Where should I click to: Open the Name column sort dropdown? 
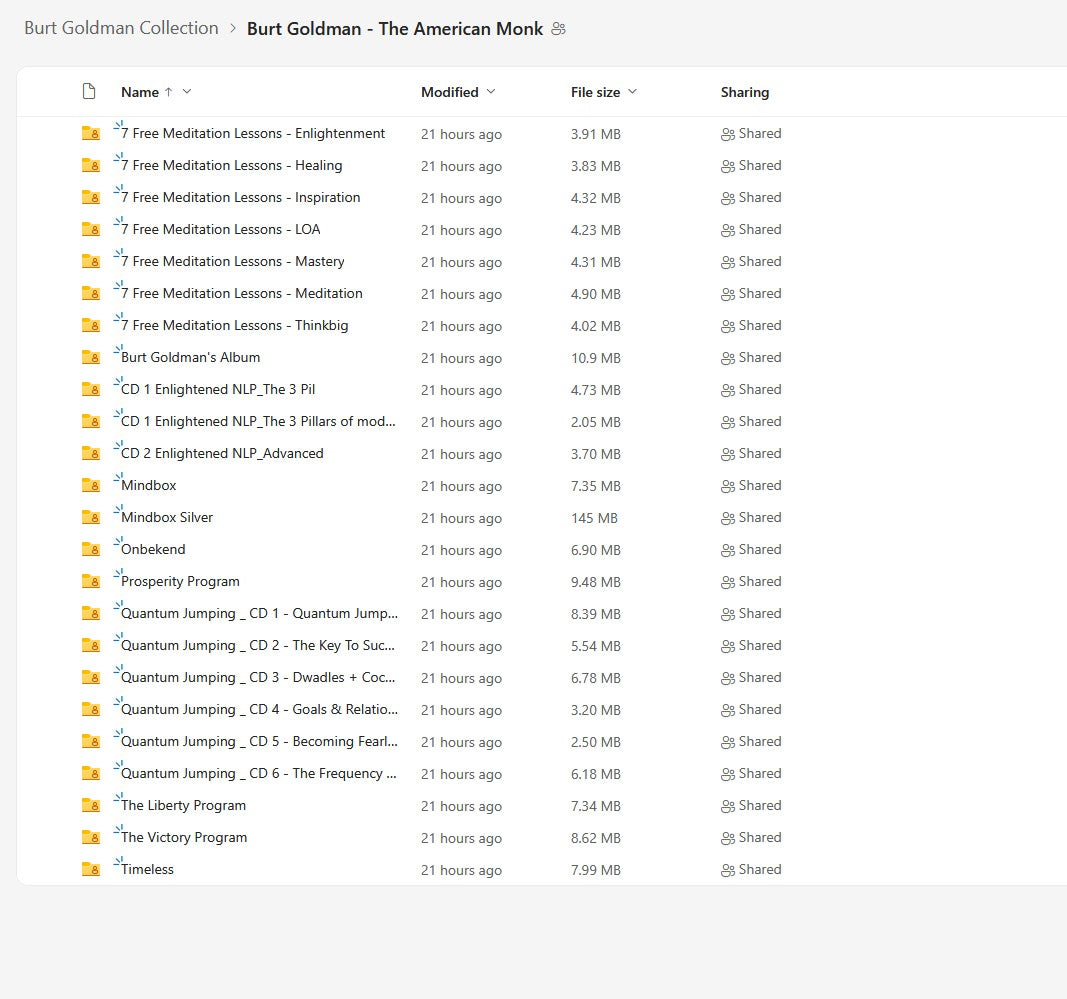coord(187,92)
